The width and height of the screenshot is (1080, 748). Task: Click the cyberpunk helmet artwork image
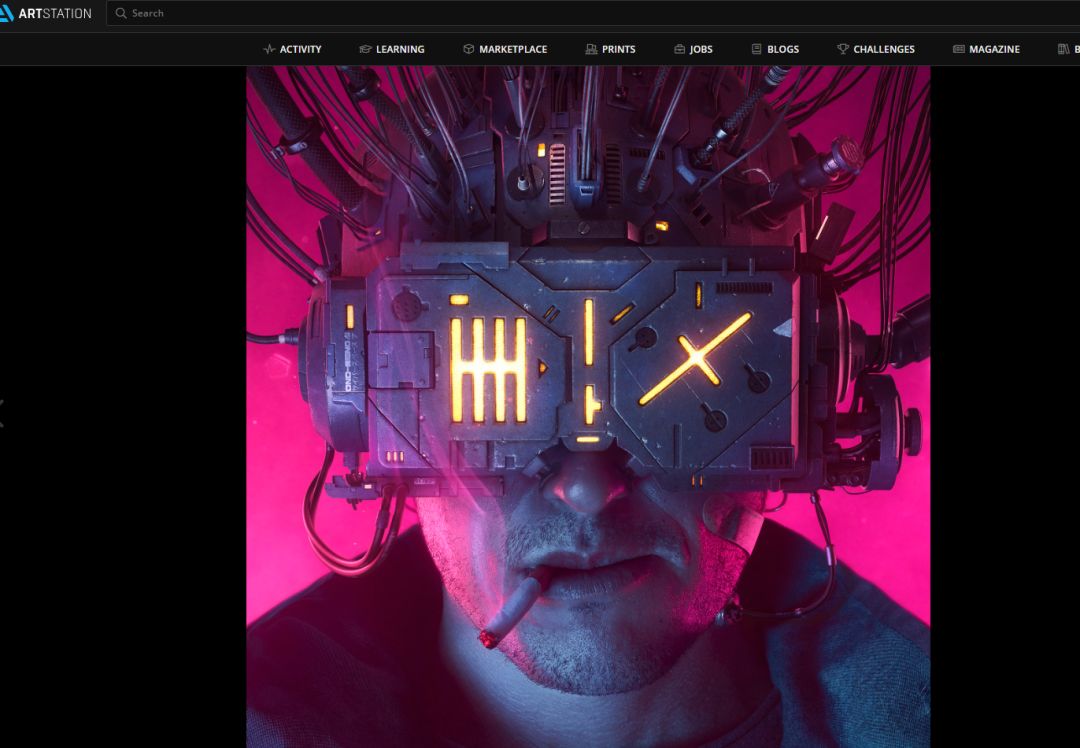[x=588, y=407]
